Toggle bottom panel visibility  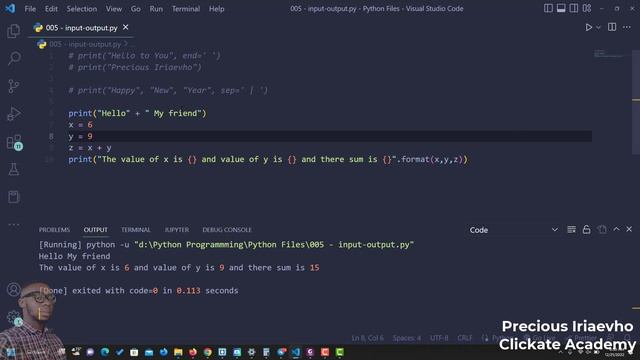click(561, 8)
